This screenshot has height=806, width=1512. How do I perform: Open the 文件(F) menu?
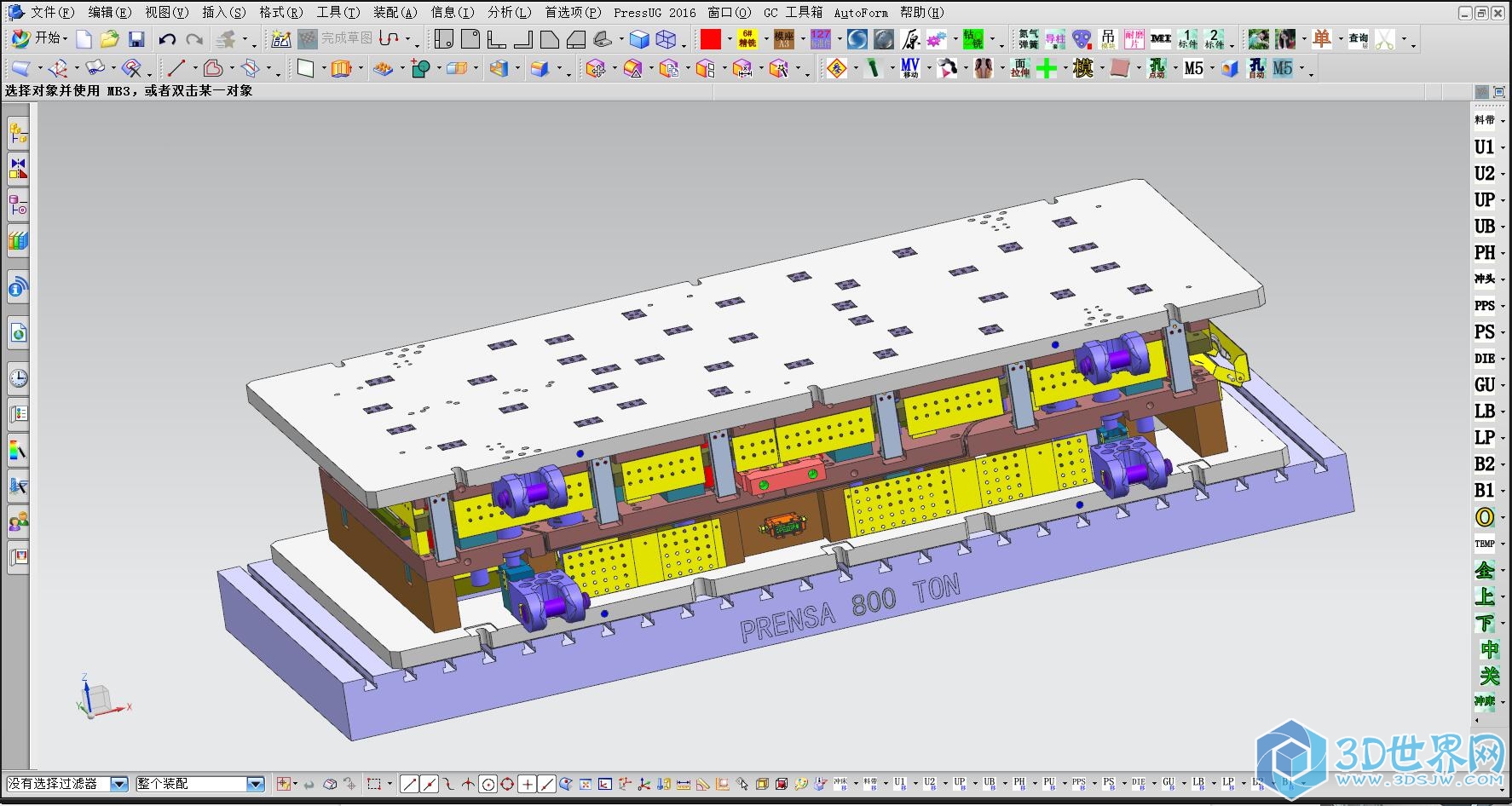pos(53,13)
